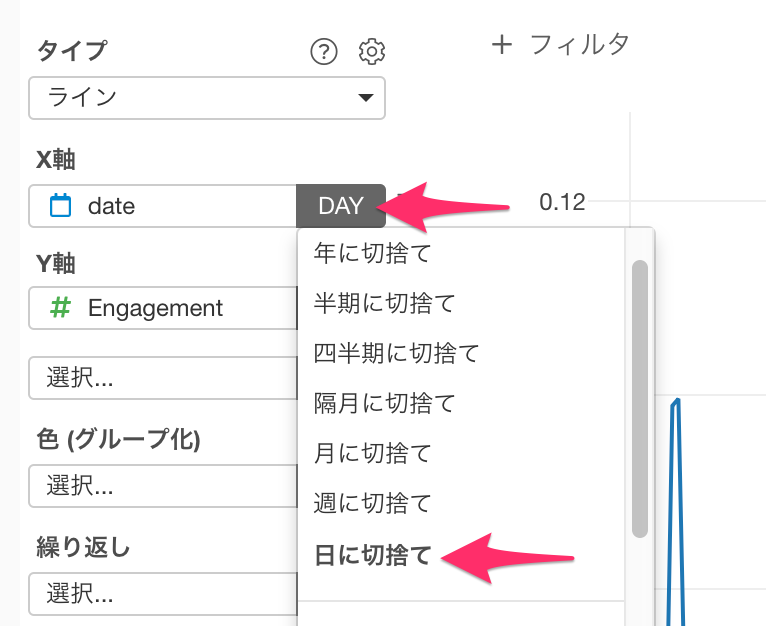Open the date X-axis column selector
766x626 pixels.
tap(163, 206)
